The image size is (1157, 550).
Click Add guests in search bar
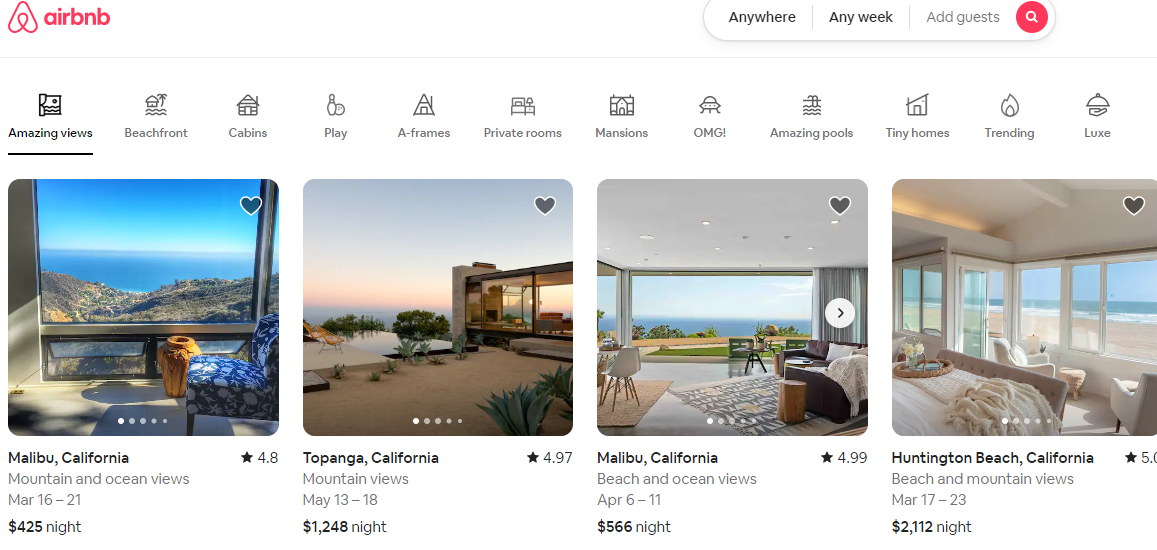pos(963,17)
